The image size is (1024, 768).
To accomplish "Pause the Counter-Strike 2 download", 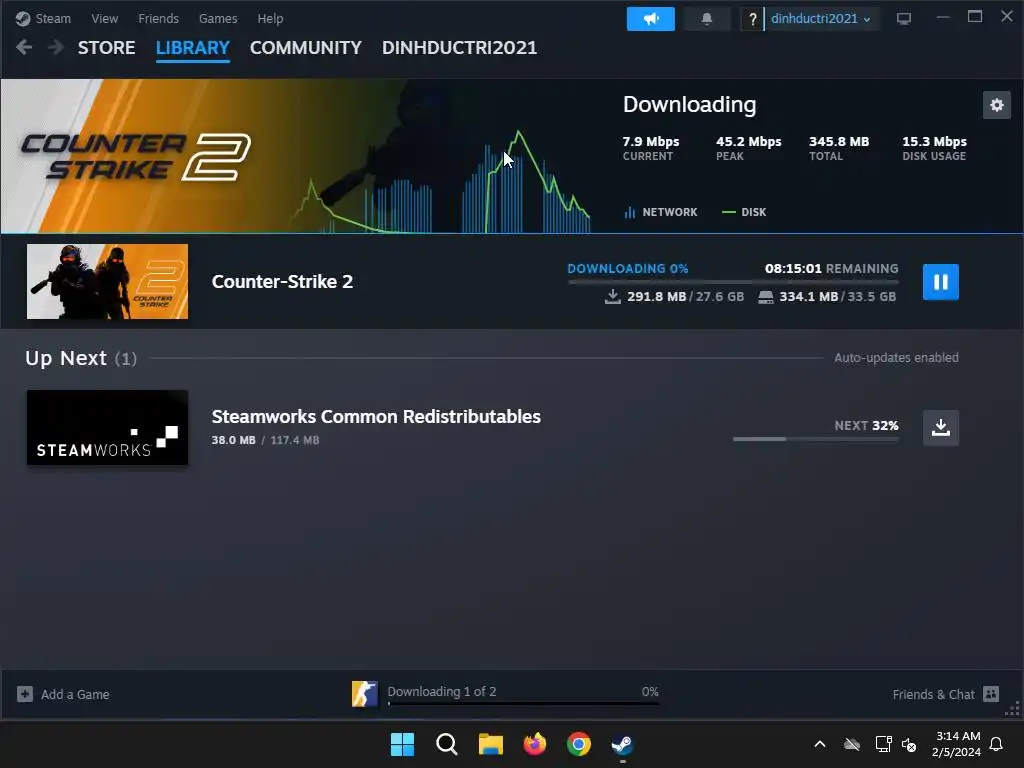I will (x=940, y=282).
